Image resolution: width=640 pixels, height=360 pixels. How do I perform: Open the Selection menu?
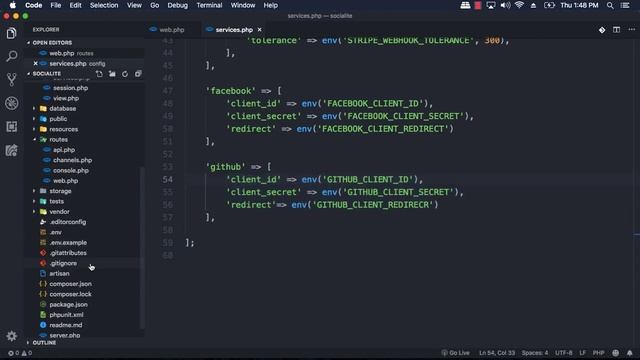(x=104, y=5)
